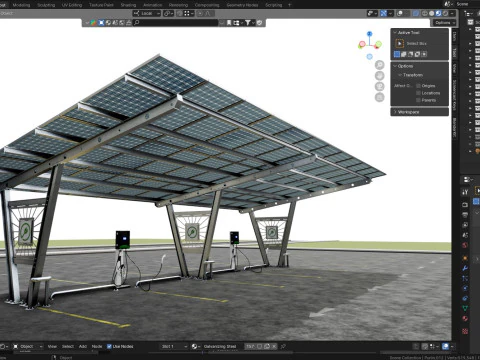
Task: Toggle show gizmo button
Action: [384, 13]
